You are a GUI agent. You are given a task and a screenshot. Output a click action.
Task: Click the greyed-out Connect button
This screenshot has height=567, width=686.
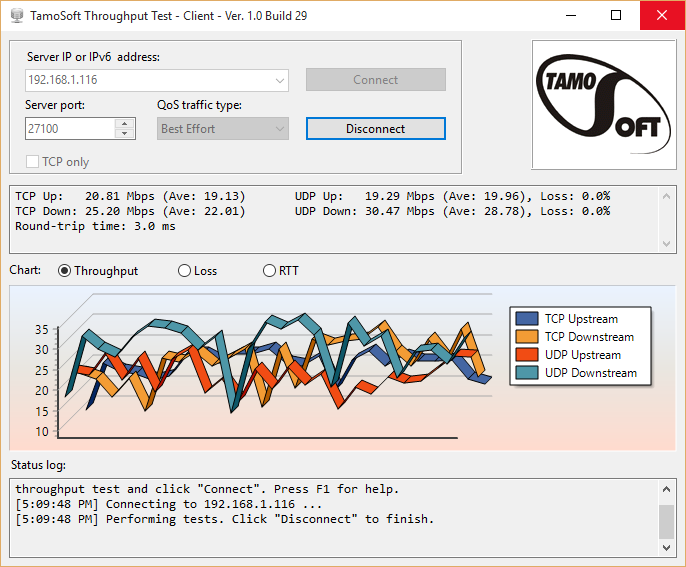[375, 80]
